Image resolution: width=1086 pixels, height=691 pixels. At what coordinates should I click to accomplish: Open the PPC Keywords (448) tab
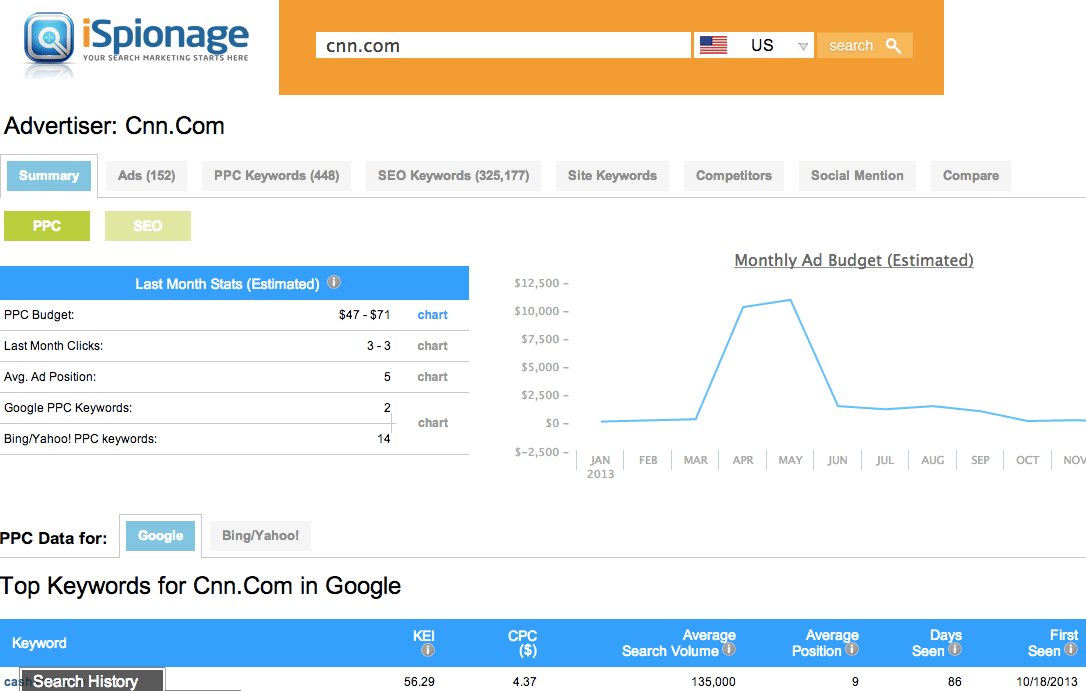pos(276,176)
